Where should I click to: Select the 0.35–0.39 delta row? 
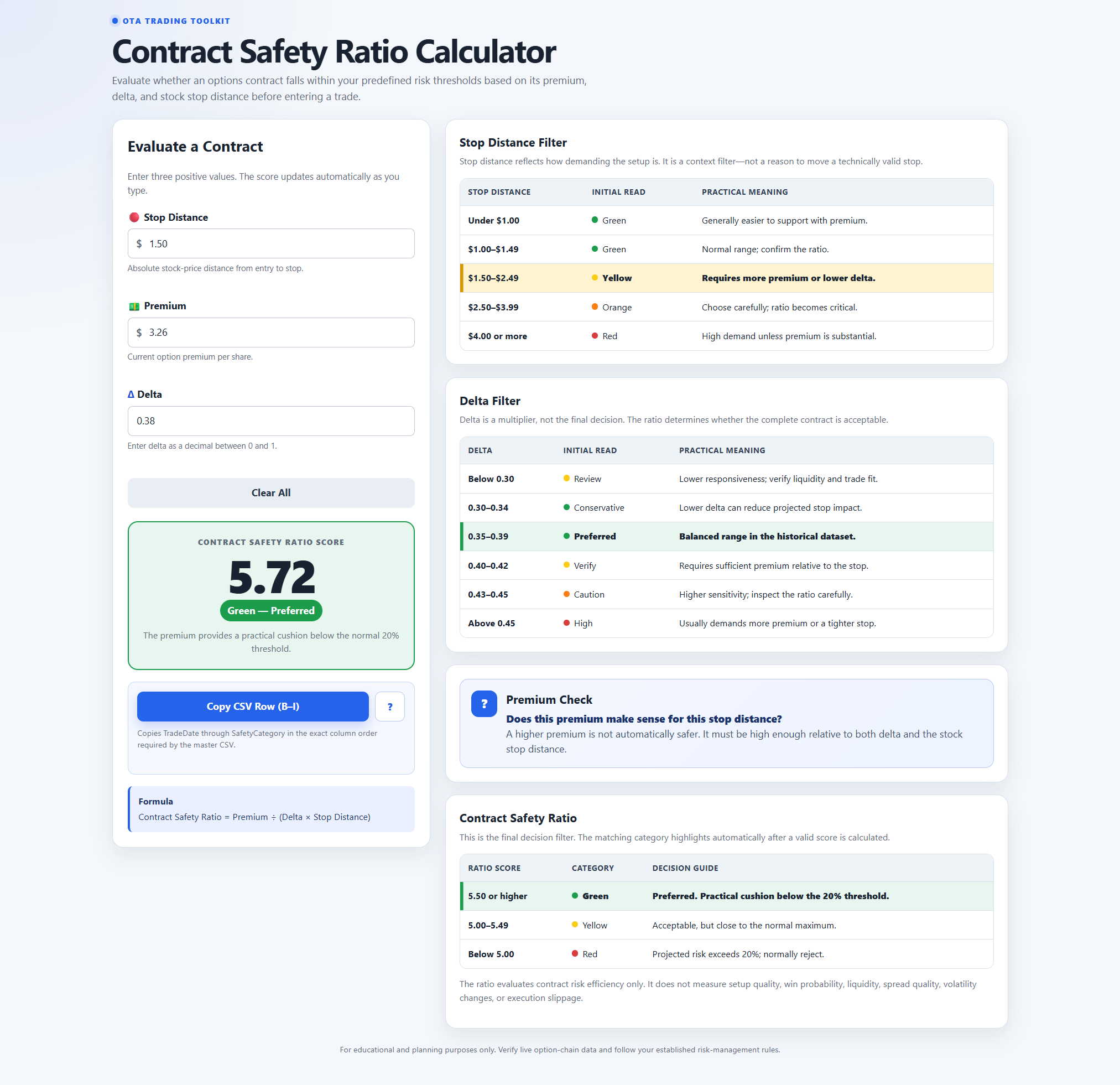(726, 536)
